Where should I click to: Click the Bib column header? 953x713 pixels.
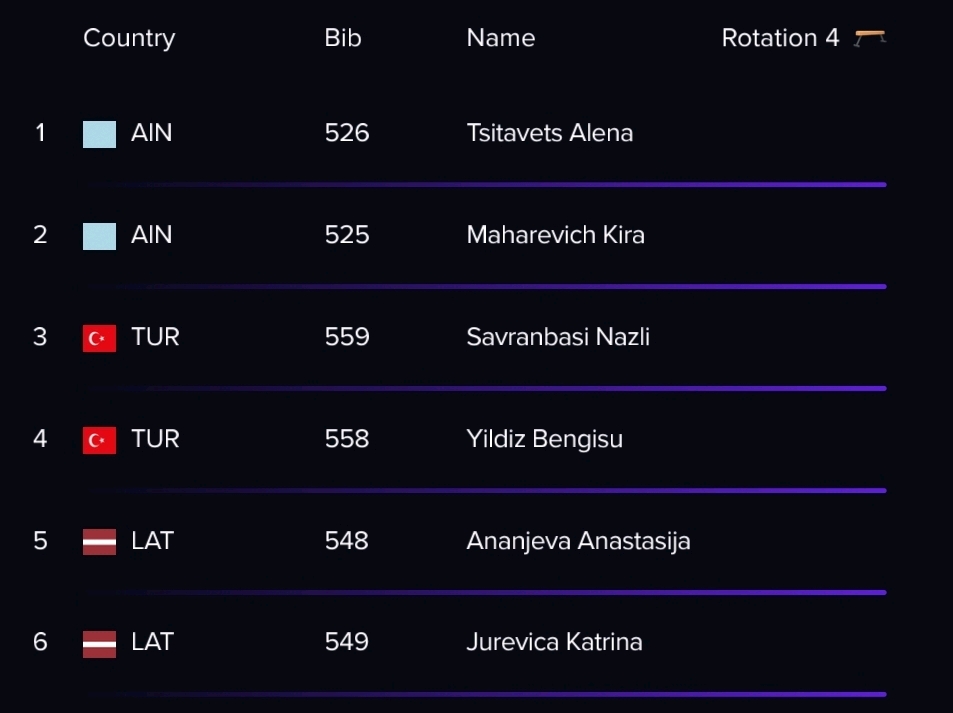coord(343,38)
